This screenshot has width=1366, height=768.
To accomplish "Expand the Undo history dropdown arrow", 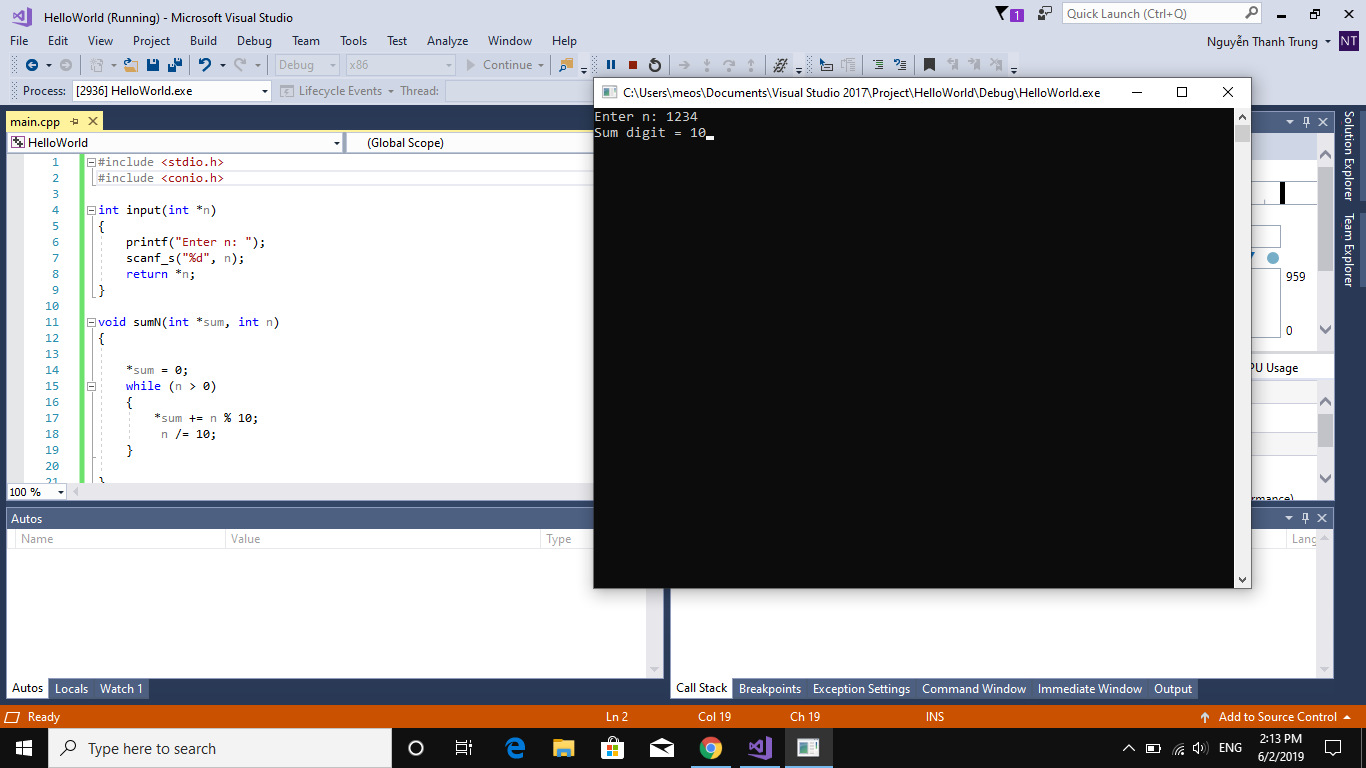I will [x=222, y=65].
